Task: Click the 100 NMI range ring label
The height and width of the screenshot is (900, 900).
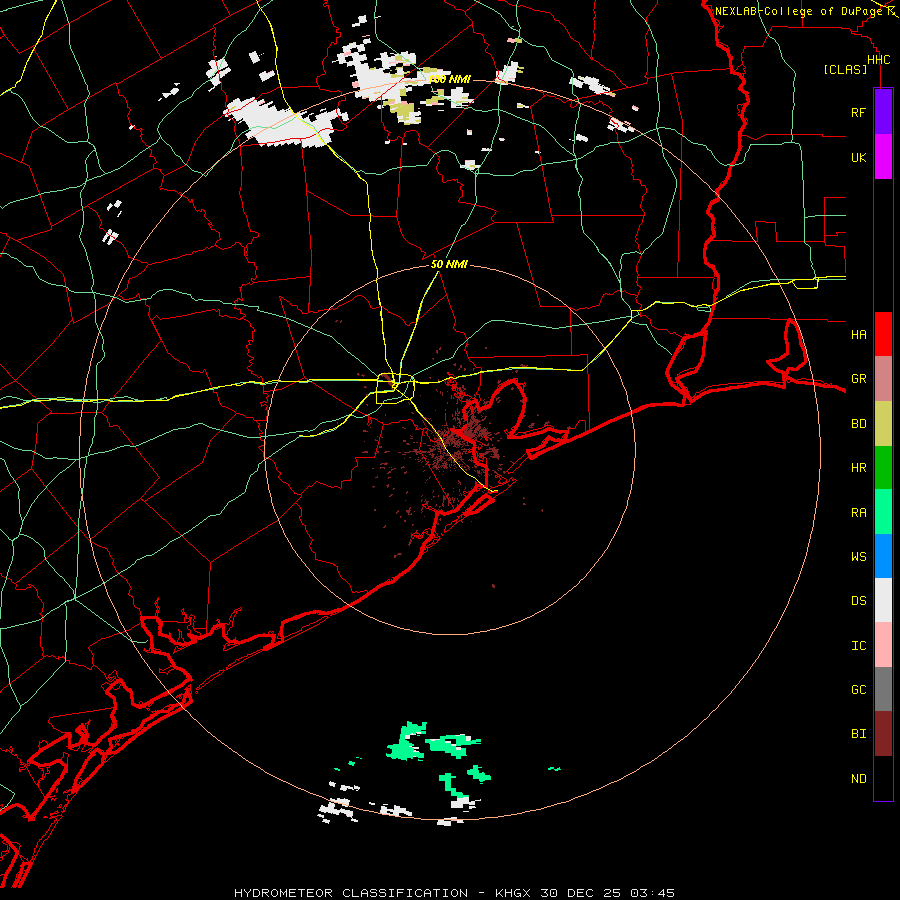Action: point(449,79)
